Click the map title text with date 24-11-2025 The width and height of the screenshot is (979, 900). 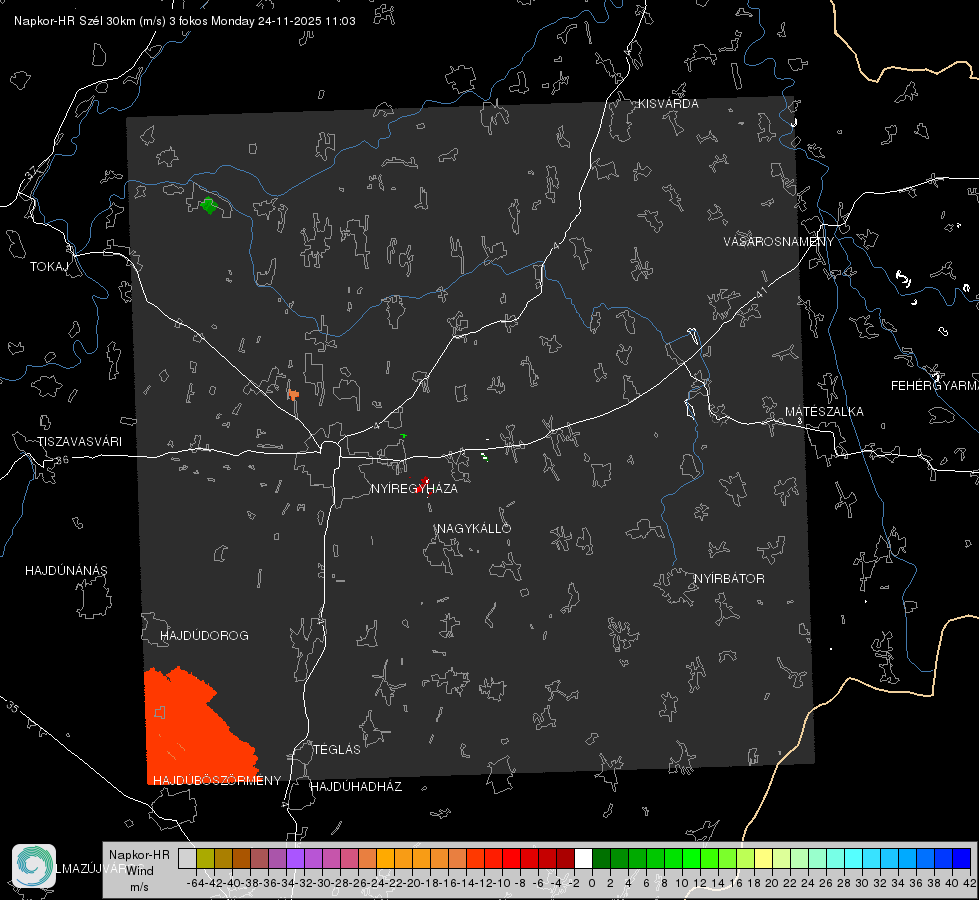point(185,21)
